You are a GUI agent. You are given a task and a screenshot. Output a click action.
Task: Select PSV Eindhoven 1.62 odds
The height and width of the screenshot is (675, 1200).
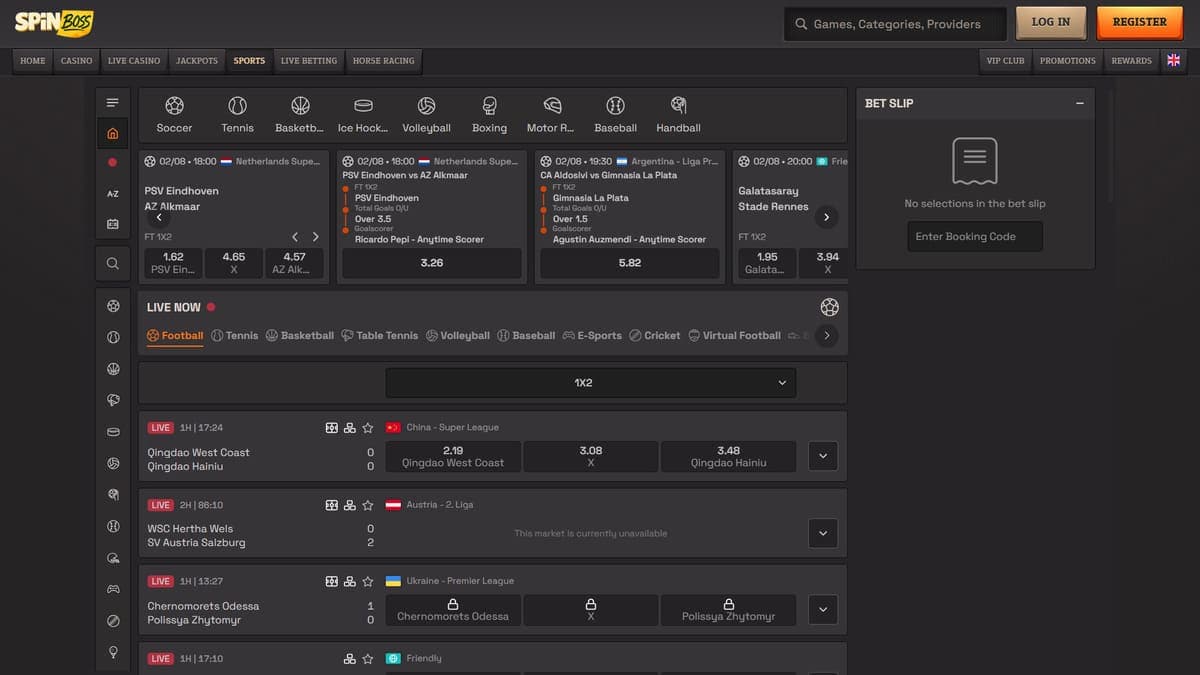coord(173,263)
